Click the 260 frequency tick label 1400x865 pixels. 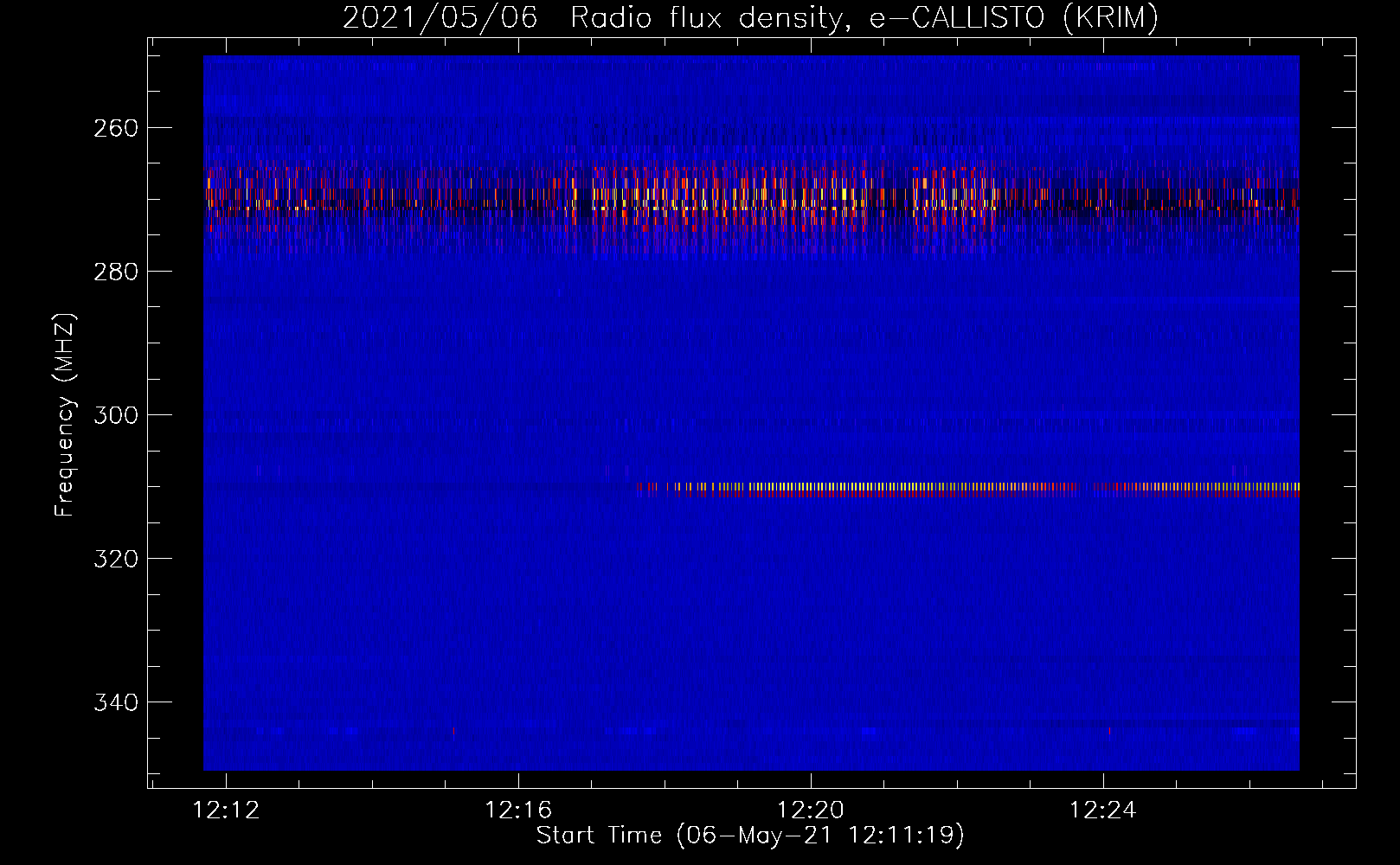[x=116, y=128]
